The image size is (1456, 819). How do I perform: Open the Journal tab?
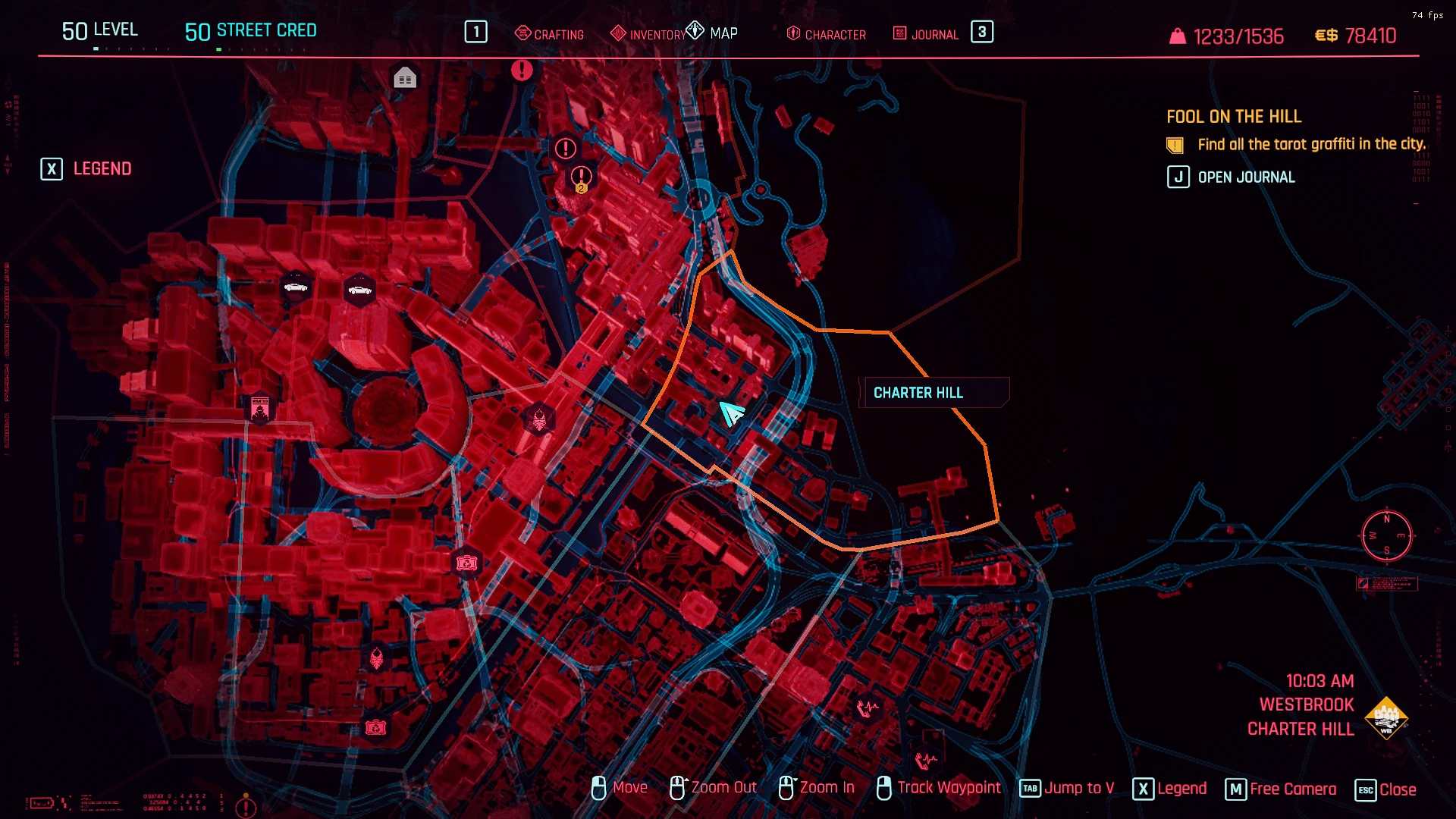click(x=925, y=34)
